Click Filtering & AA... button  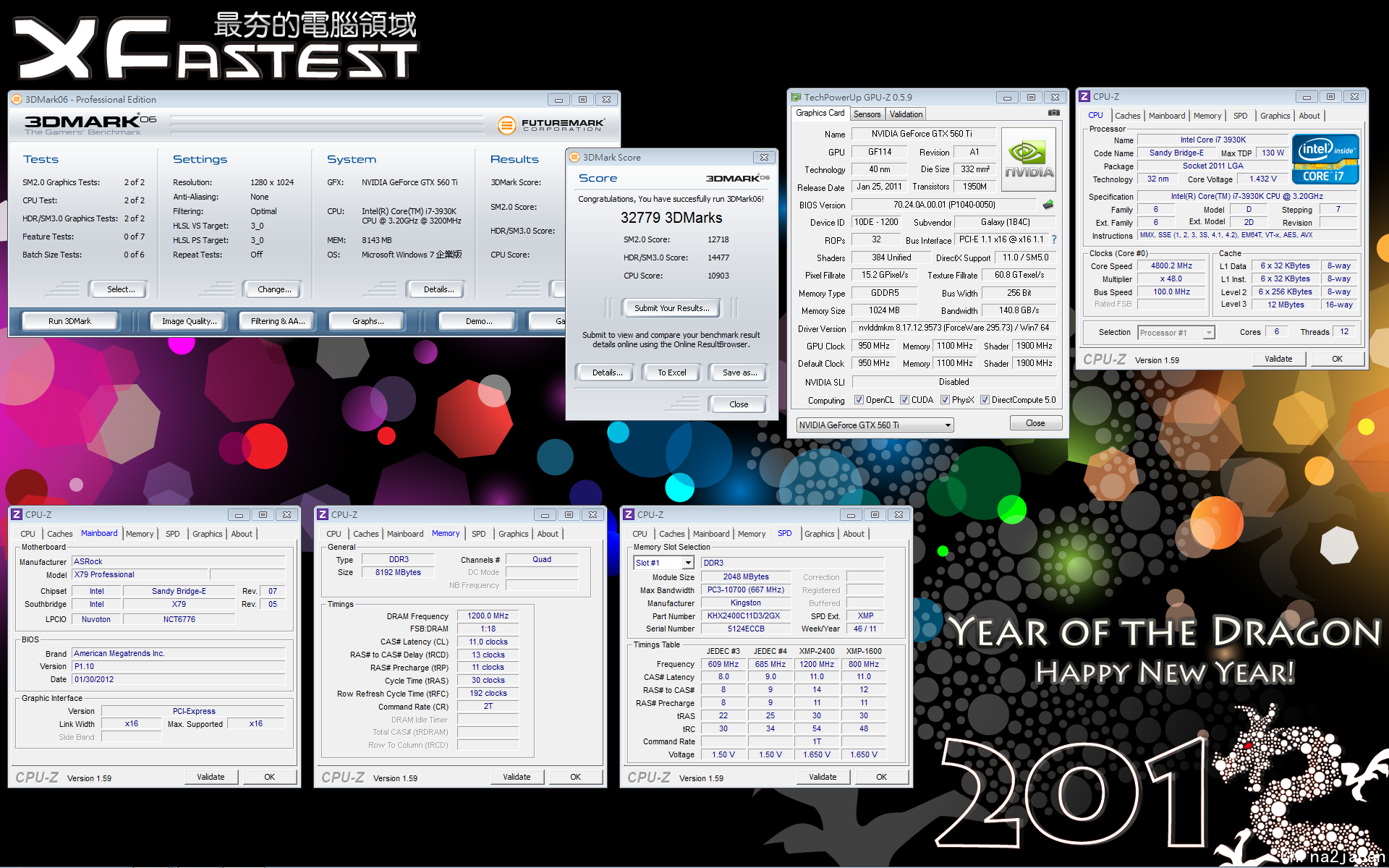[278, 321]
